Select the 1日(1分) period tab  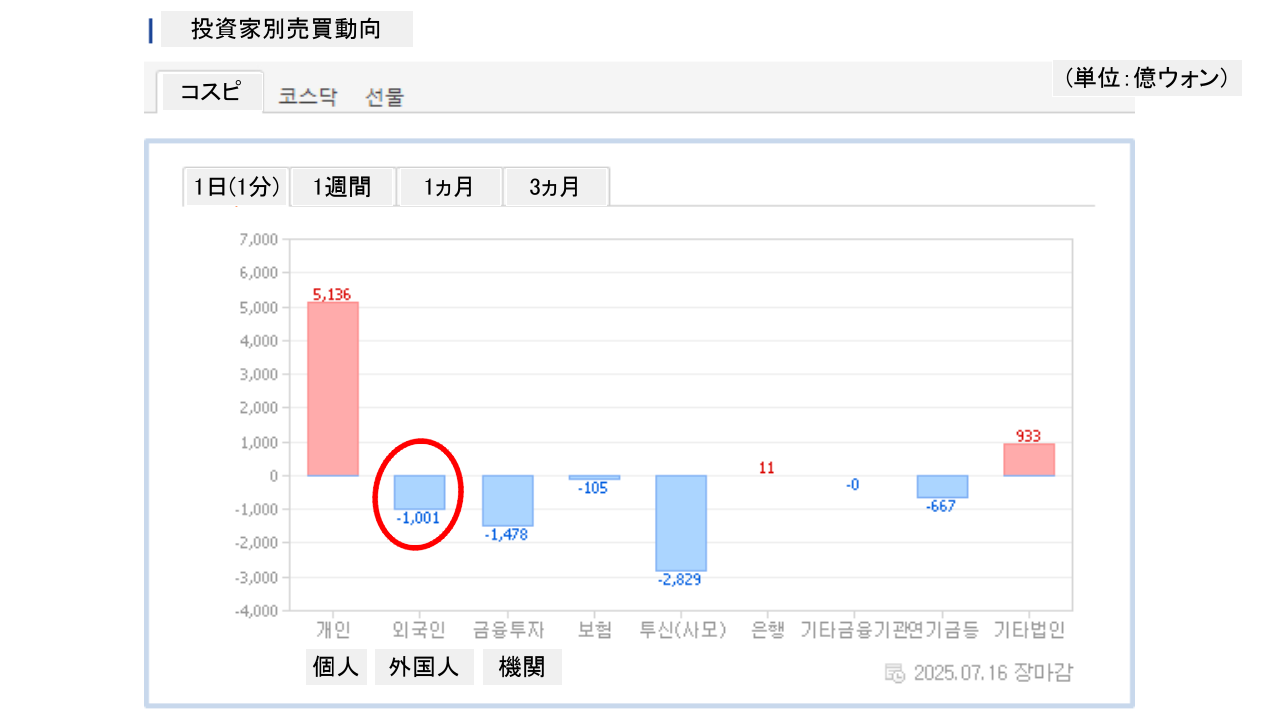237,187
